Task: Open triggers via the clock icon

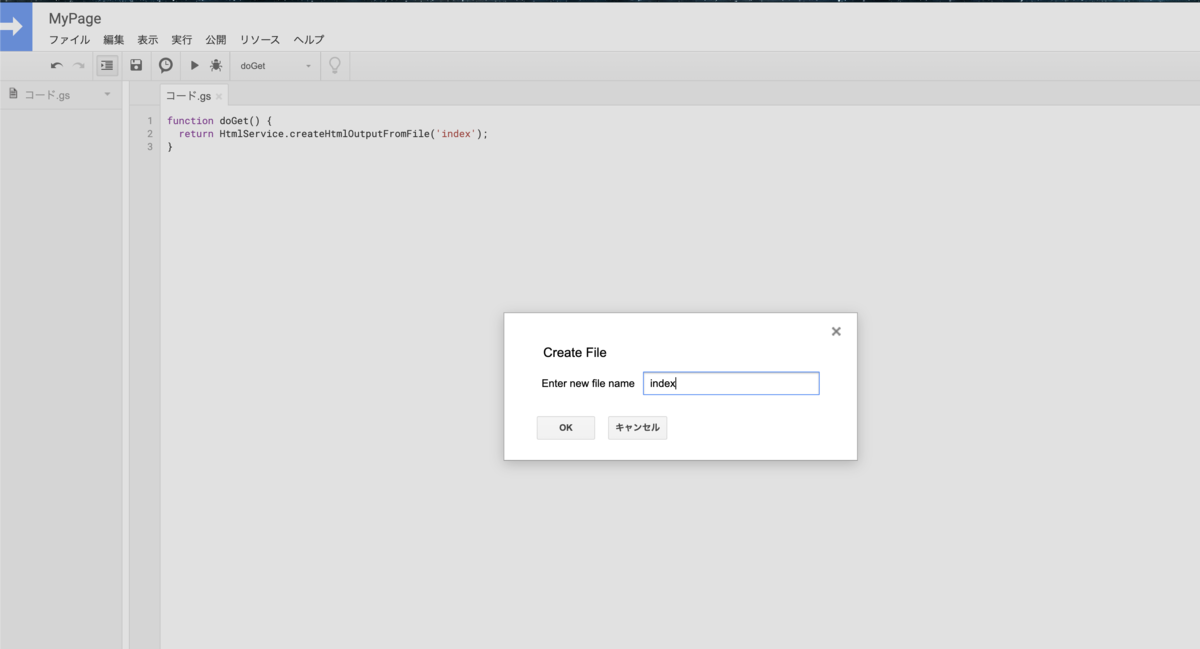Action: (x=166, y=65)
